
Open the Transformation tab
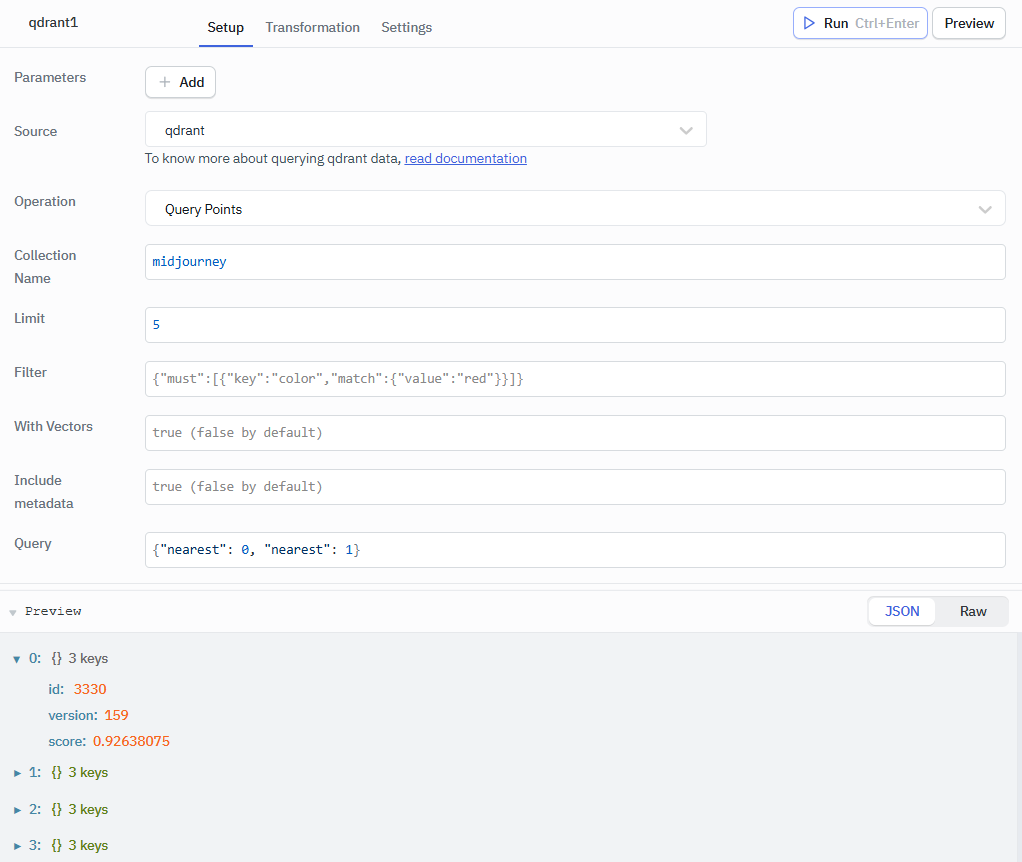pos(312,27)
